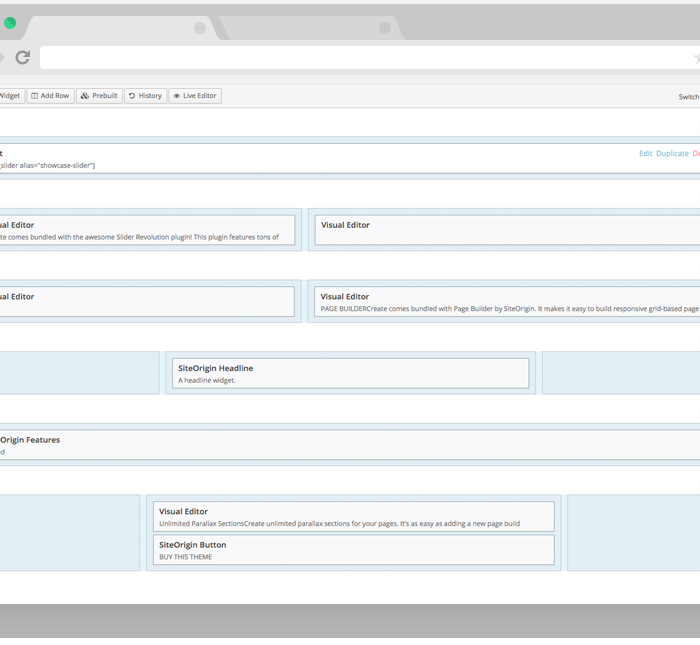This screenshot has height=645, width=700.
Task: Click the Add Row columns icon
Action: pyautogui.click(x=34, y=96)
